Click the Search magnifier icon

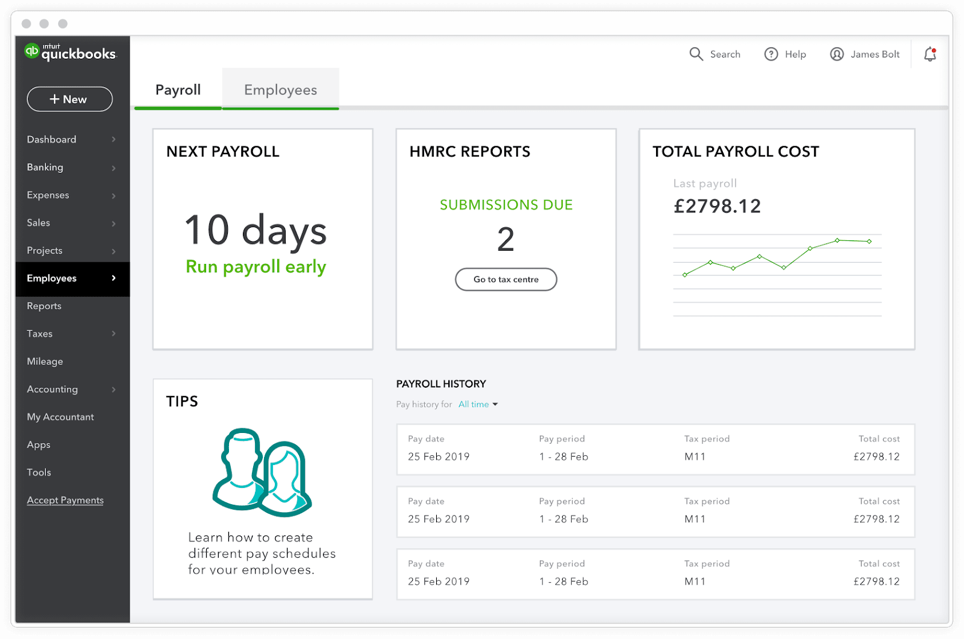(x=696, y=54)
